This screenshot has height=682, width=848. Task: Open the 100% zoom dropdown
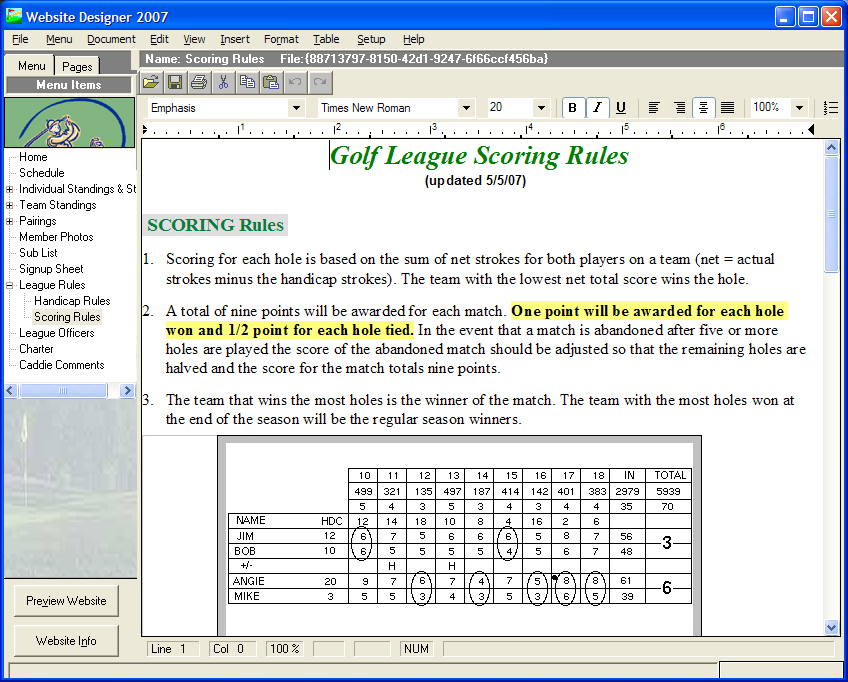click(799, 108)
